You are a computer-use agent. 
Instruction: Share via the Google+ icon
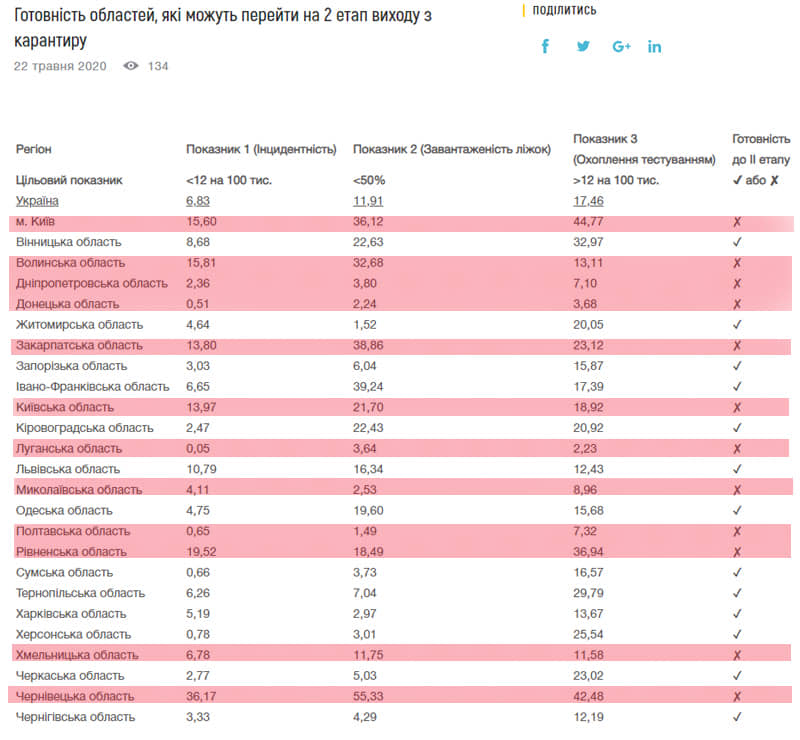[x=621, y=46]
